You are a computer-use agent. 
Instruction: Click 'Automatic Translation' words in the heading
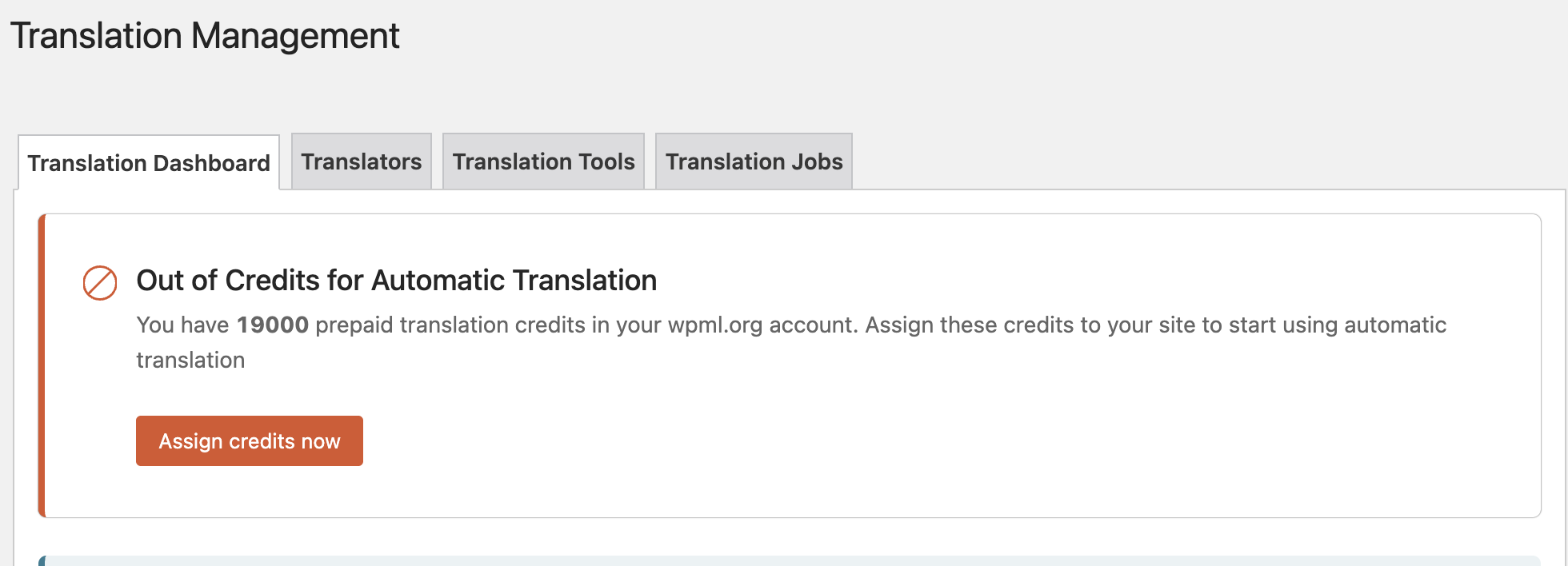[514, 281]
